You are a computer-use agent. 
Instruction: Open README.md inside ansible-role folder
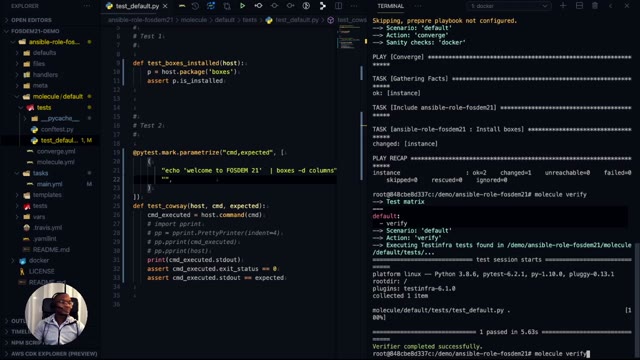(x=51, y=249)
